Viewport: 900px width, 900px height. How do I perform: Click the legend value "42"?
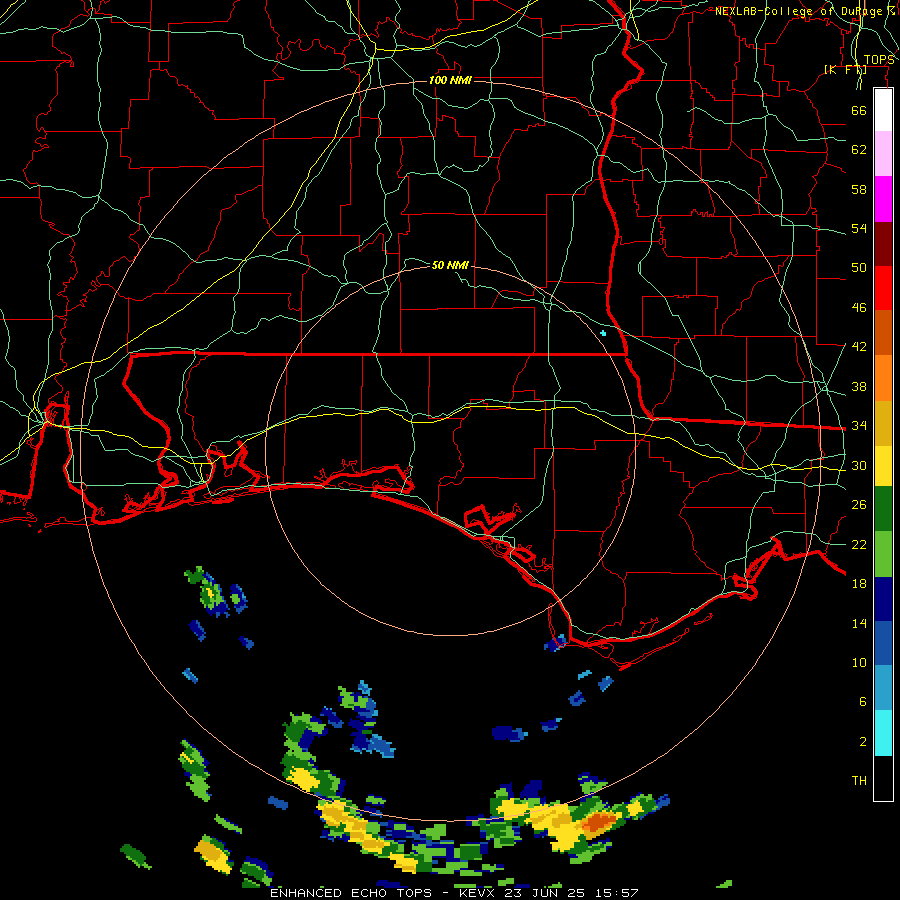[x=859, y=347]
